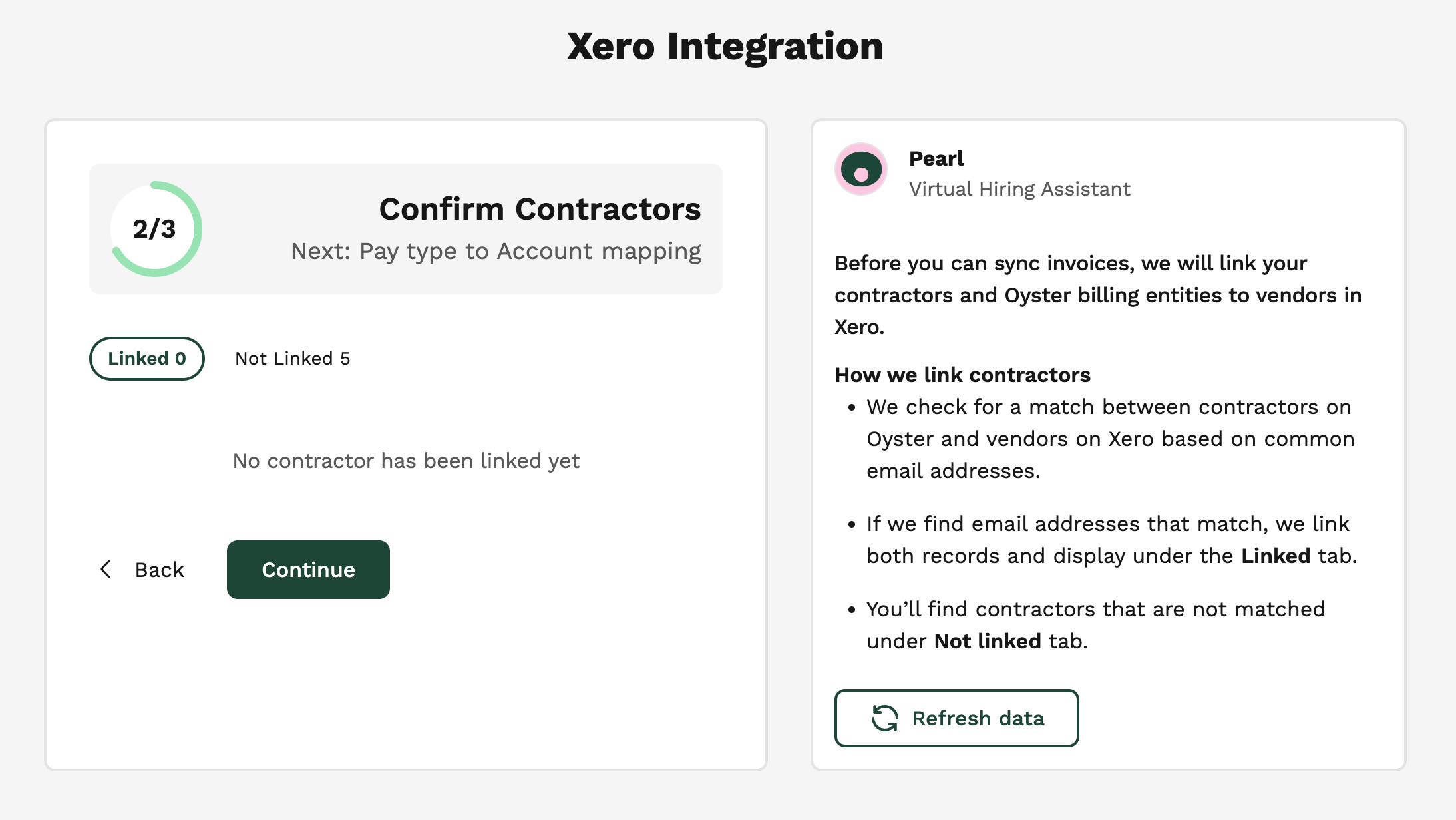The image size is (1456, 820).
Task: Click the back chevron arrow icon
Action: 106,569
